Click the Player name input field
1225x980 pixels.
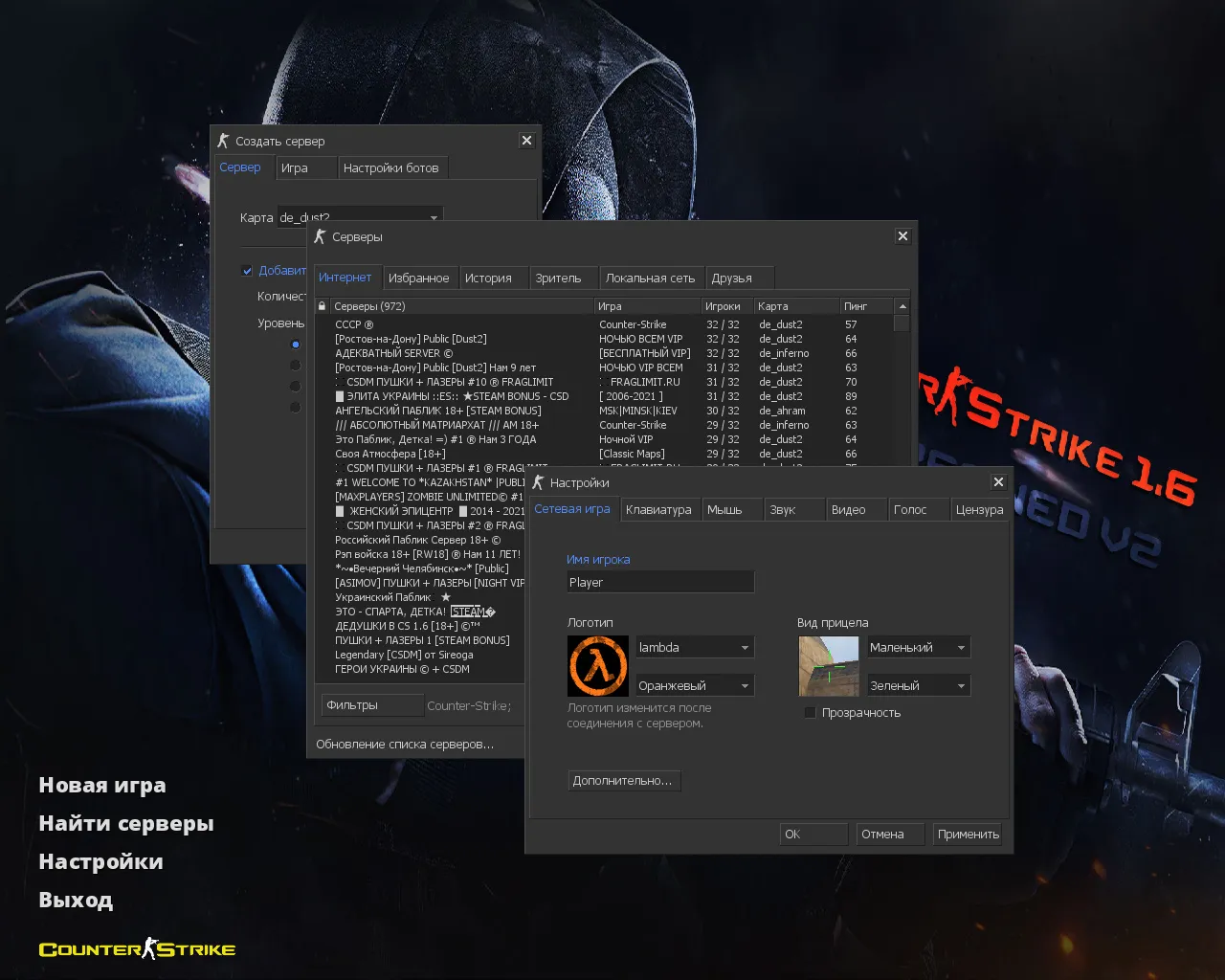[x=660, y=581]
